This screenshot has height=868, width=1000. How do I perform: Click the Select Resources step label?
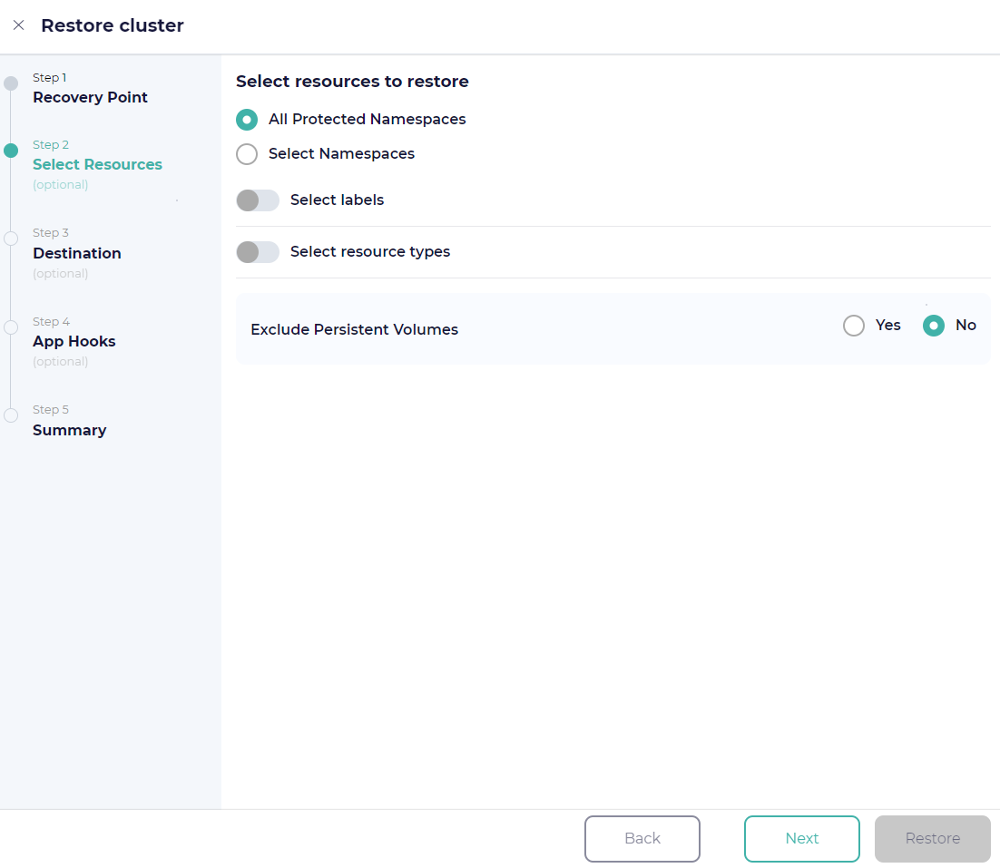pyautogui.click(x=97, y=164)
